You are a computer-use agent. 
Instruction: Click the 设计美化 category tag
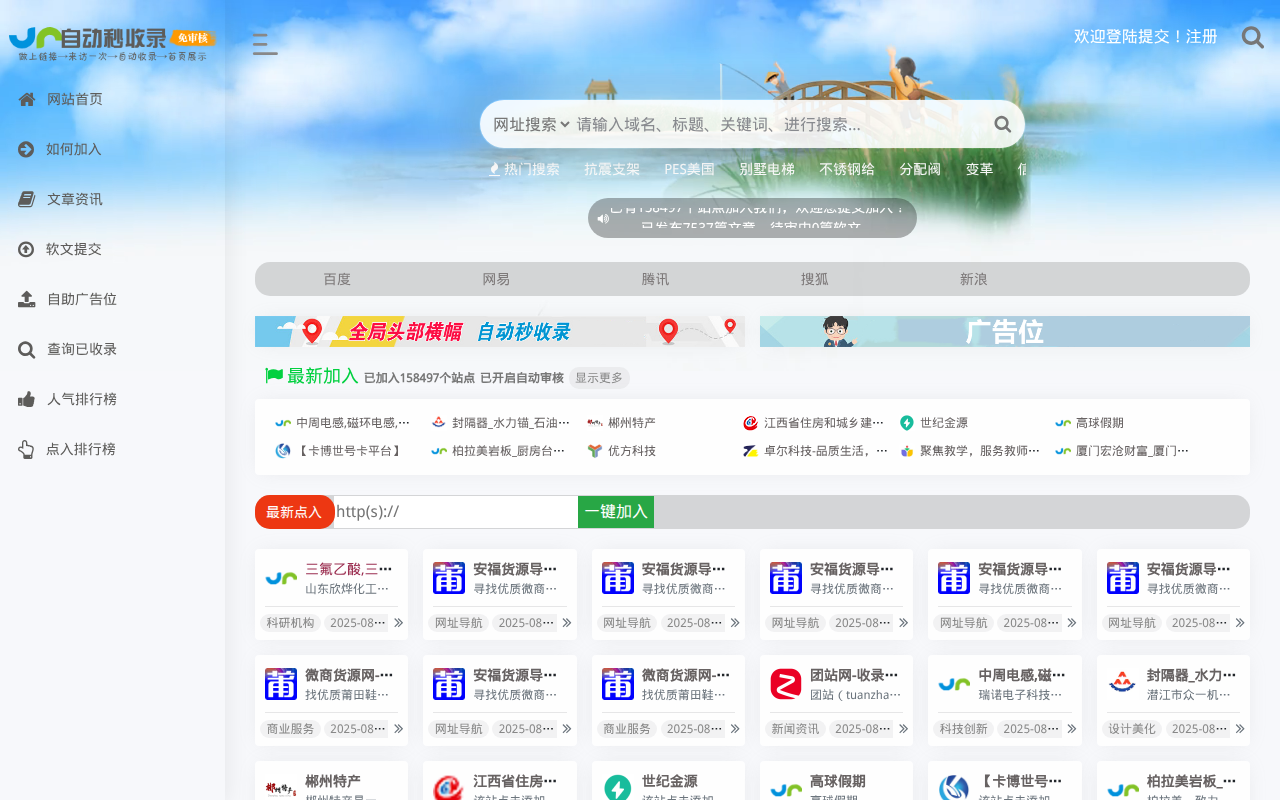click(1132, 729)
